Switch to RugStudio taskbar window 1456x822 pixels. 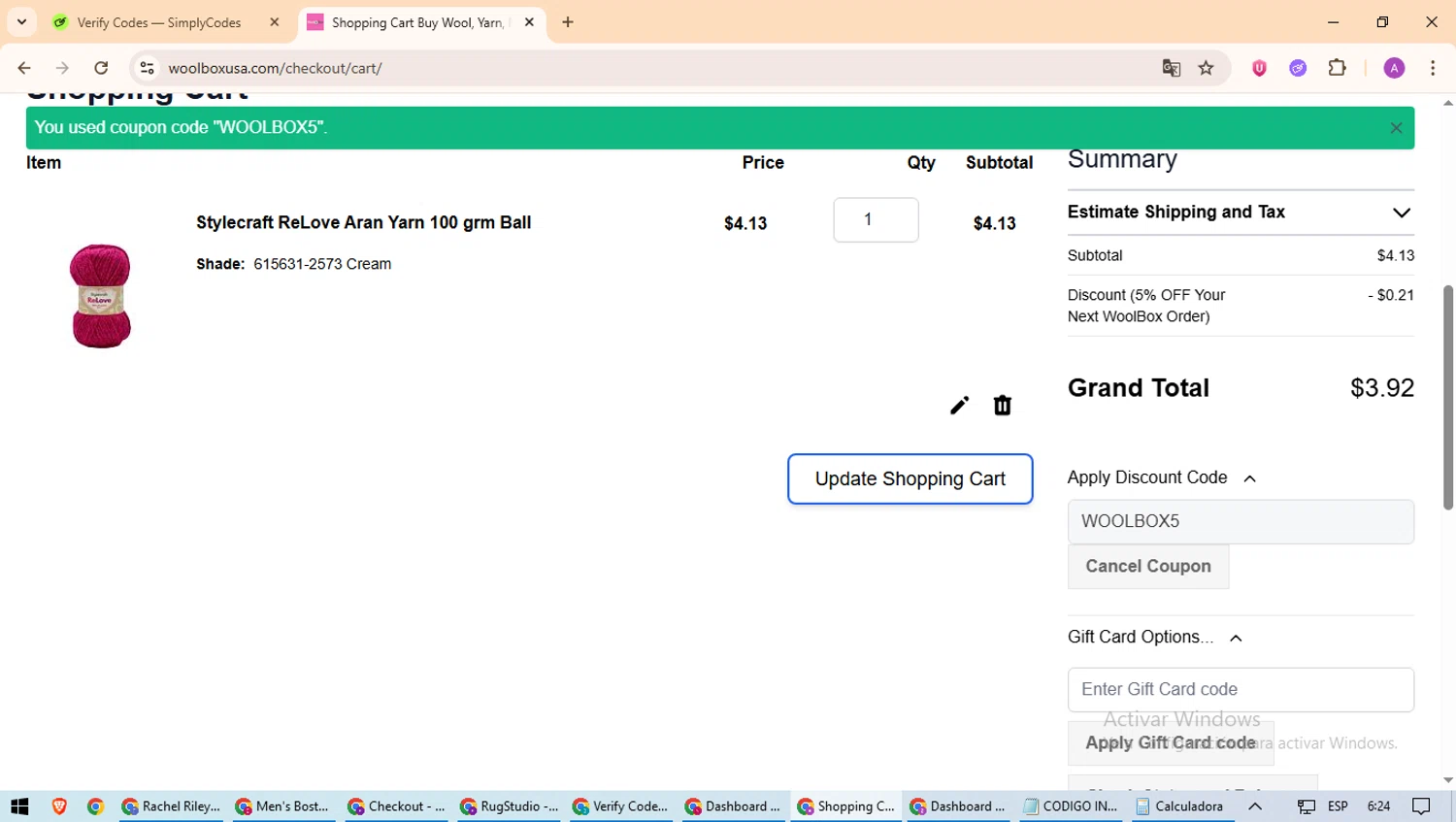coord(509,806)
